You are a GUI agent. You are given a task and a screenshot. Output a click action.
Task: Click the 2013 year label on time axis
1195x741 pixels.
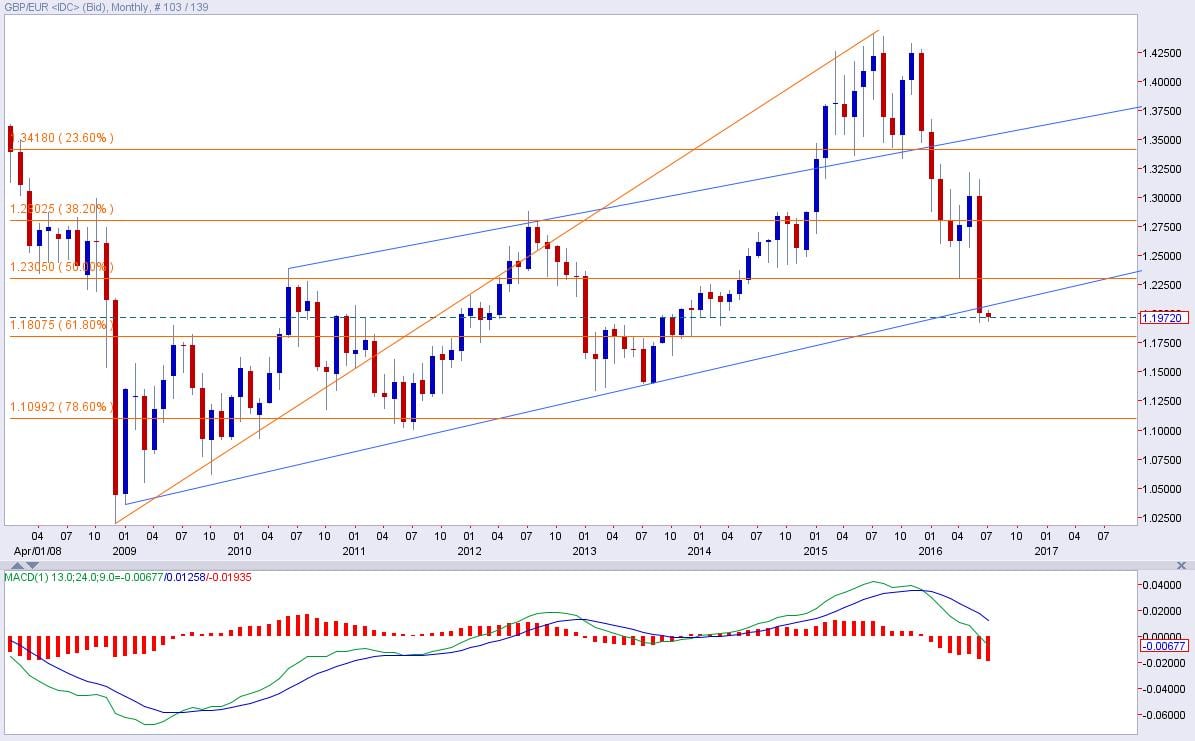[584, 551]
